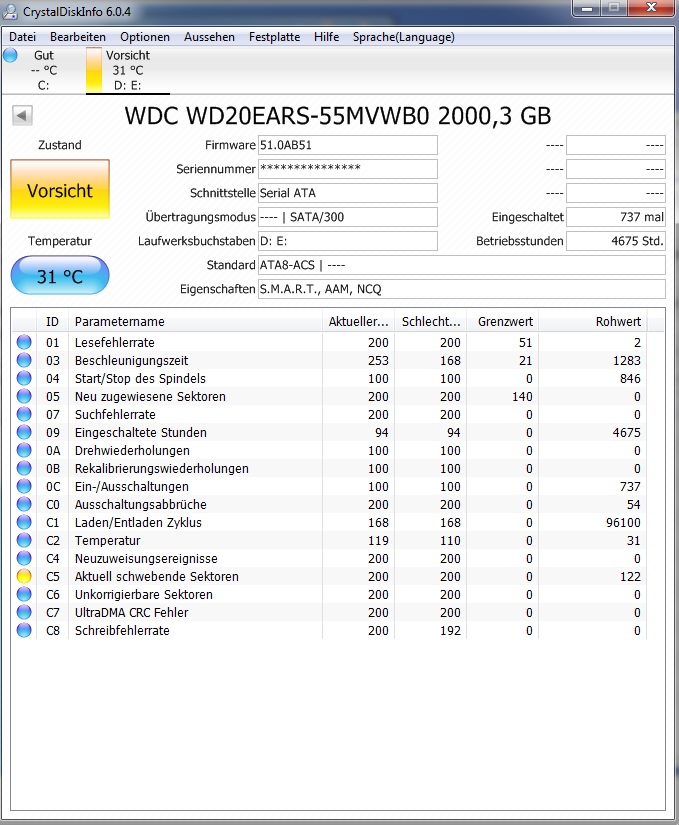Viewport: 679px width, 825px height.
Task: Click the Eingeschaltet value 737 mal
Action: tap(616, 217)
